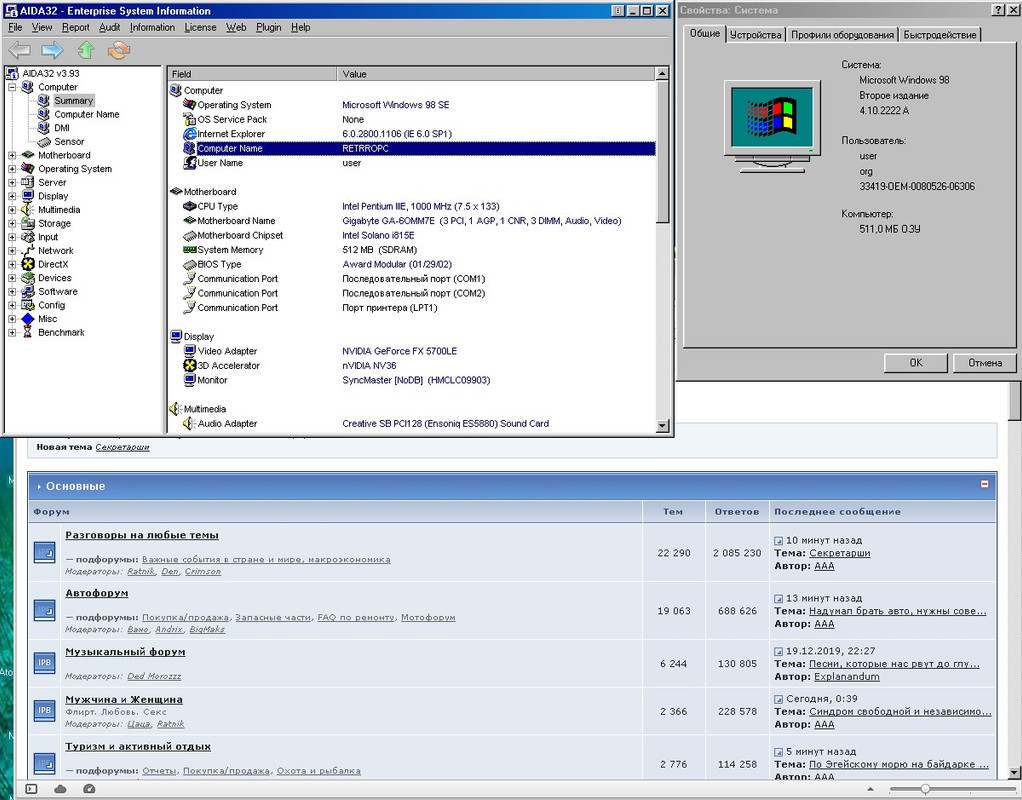Click the orange Refresh toolbar icon
Screen dimensions: 1022x800
coord(119,50)
